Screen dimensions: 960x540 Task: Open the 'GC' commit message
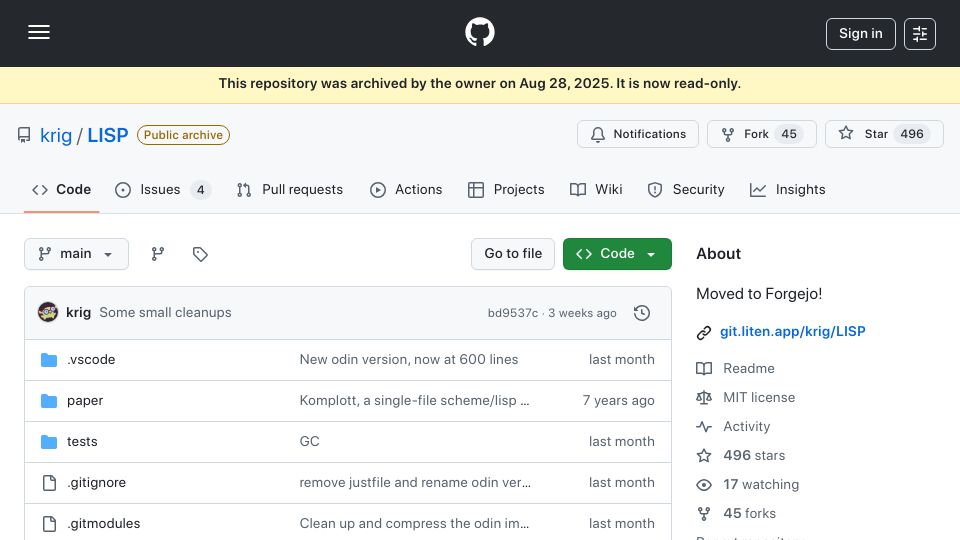(x=309, y=441)
